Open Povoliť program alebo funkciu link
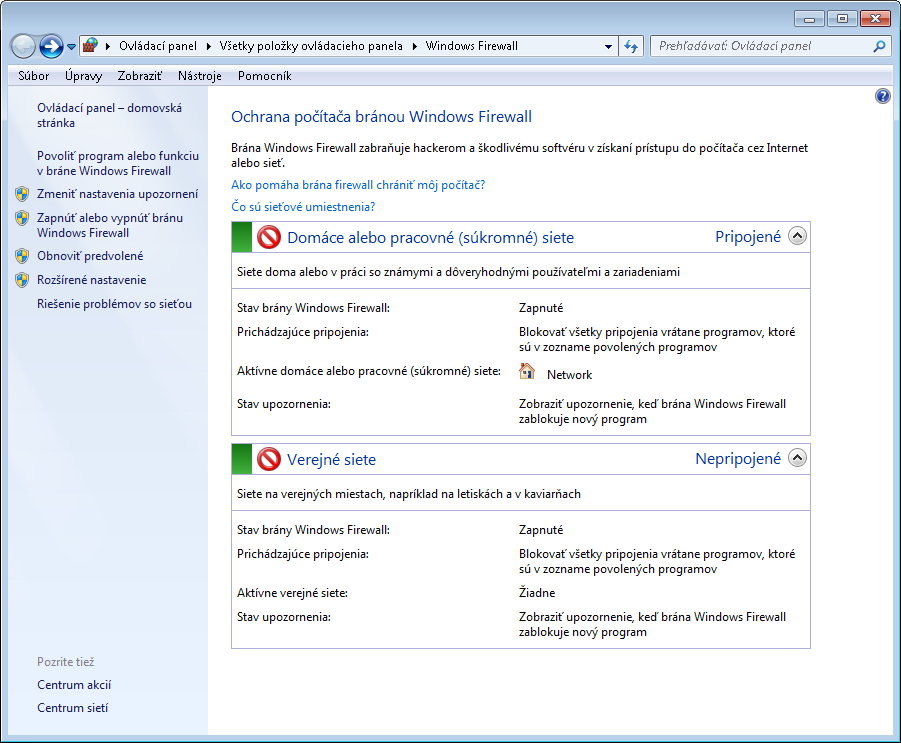The height and width of the screenshot is (743, 901). point(118,163)
